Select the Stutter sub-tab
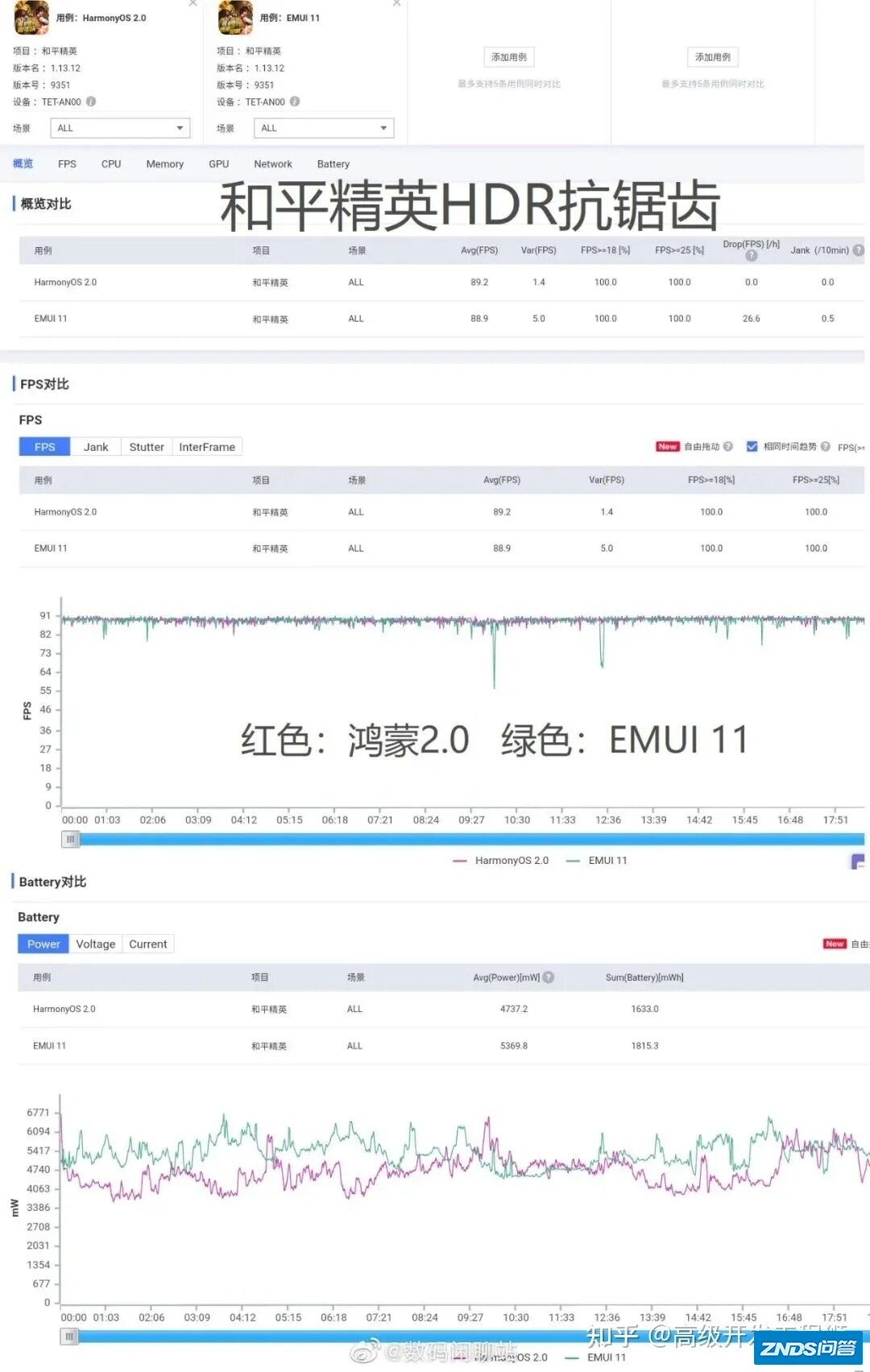 tap(147, 447)
